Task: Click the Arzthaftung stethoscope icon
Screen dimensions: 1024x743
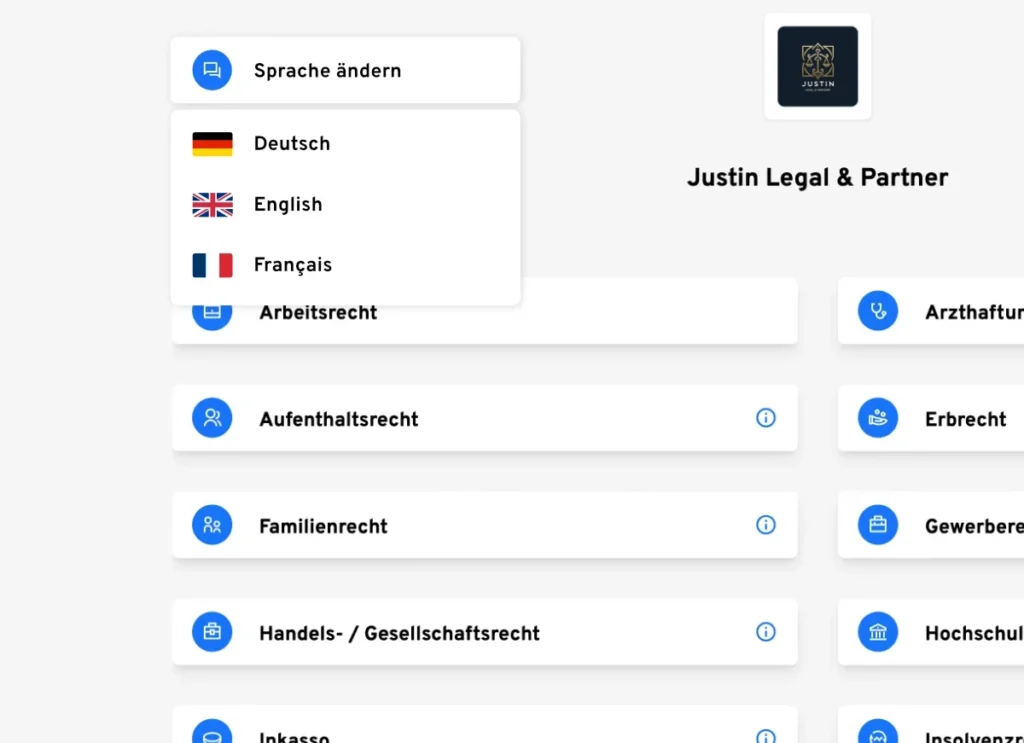Action: tap(878, 311)
